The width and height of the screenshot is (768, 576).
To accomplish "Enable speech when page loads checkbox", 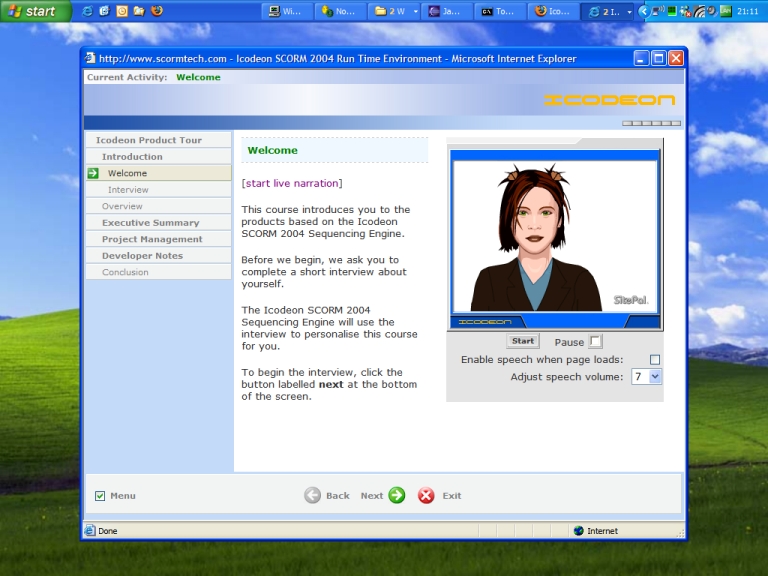I will [x=654, y=360].
